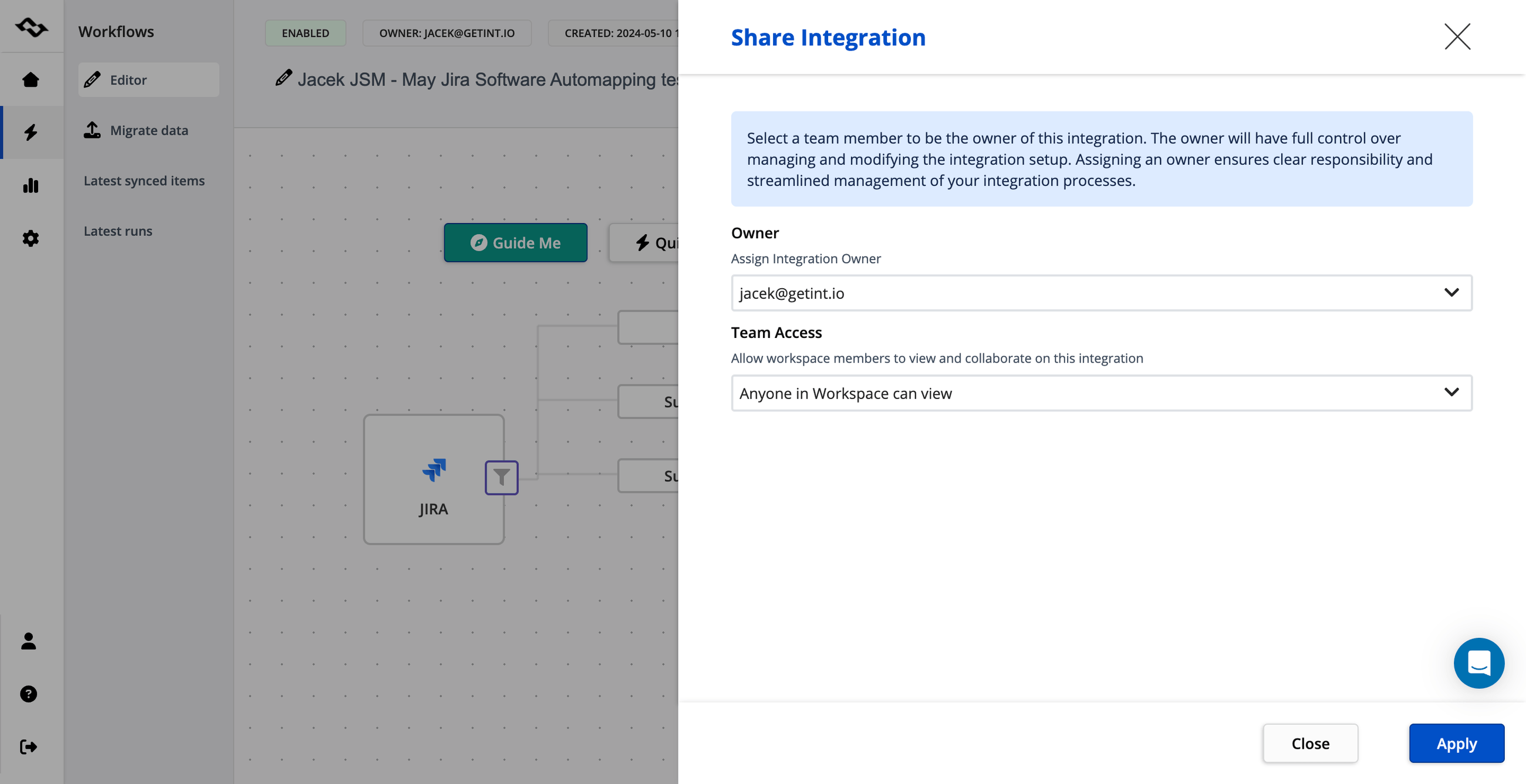Open 'Latest synced items'
The height and width of the screenshot is (784, 1526).
click(x=144, y=181)
